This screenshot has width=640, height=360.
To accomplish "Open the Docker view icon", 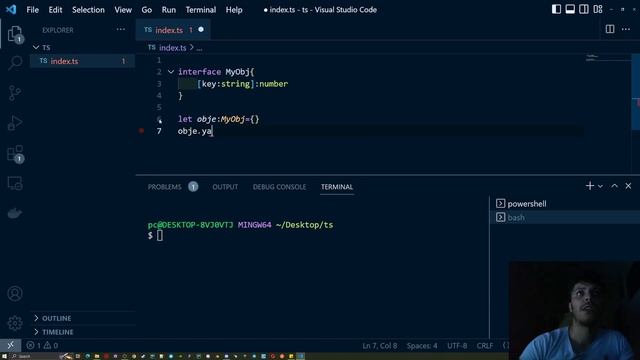I will pos(15,213).
